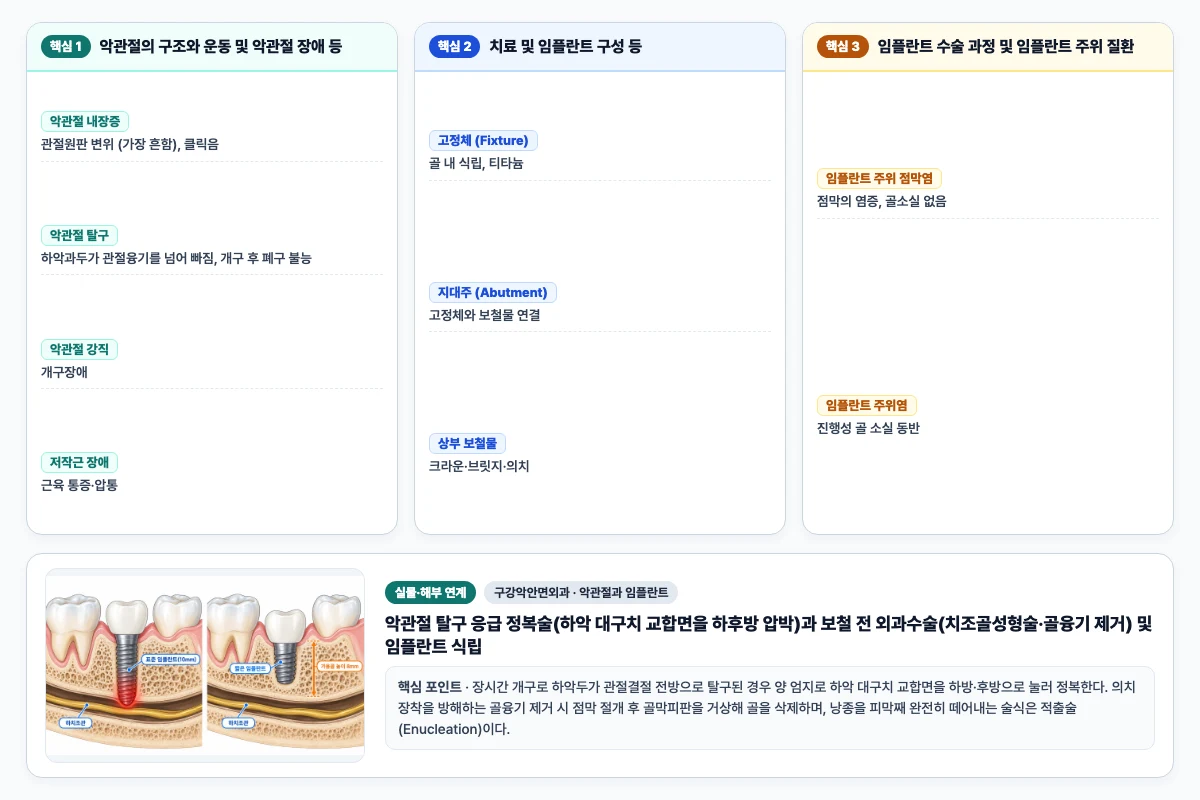Image resolution: width=1200 pixels, height=800 pixels.
Task: Select the text 고정체와 보철물 연결
Action: pos(485,315)
